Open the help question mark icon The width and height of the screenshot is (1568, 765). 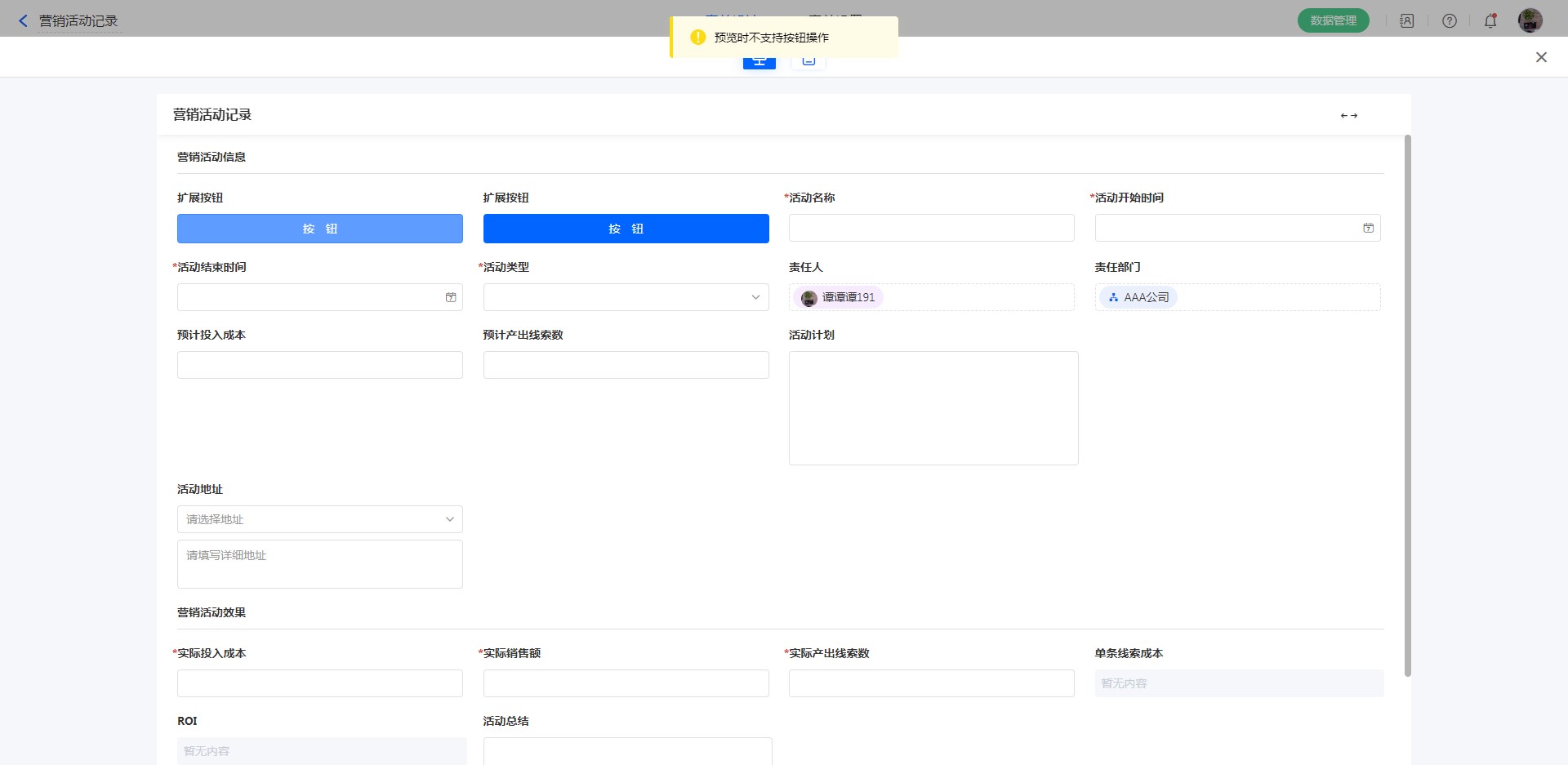pyautogui.click(x=1449, y=21)
